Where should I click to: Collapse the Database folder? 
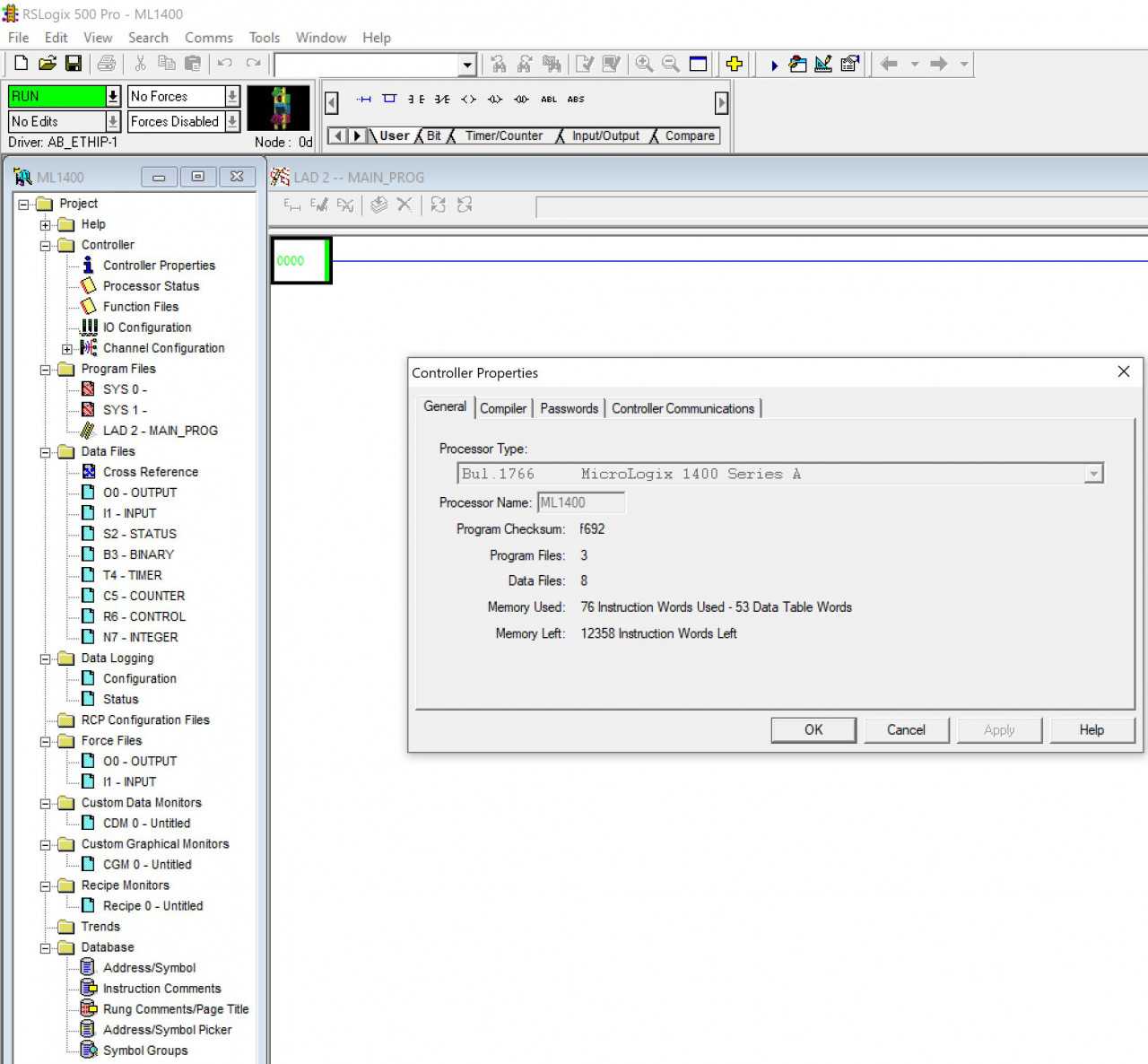tap(46, 948)
